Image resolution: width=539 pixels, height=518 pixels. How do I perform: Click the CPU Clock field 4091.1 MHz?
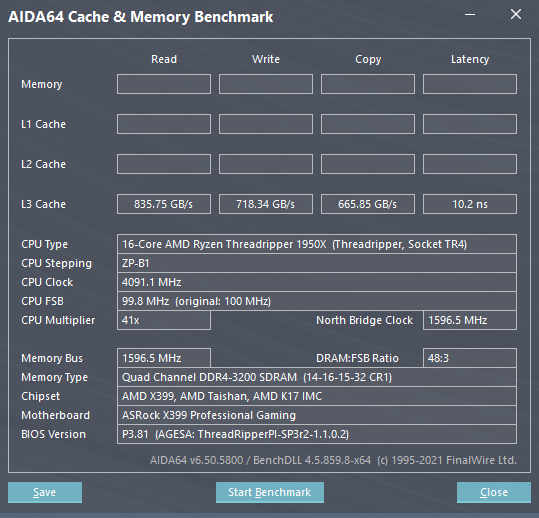pos(317,282)
